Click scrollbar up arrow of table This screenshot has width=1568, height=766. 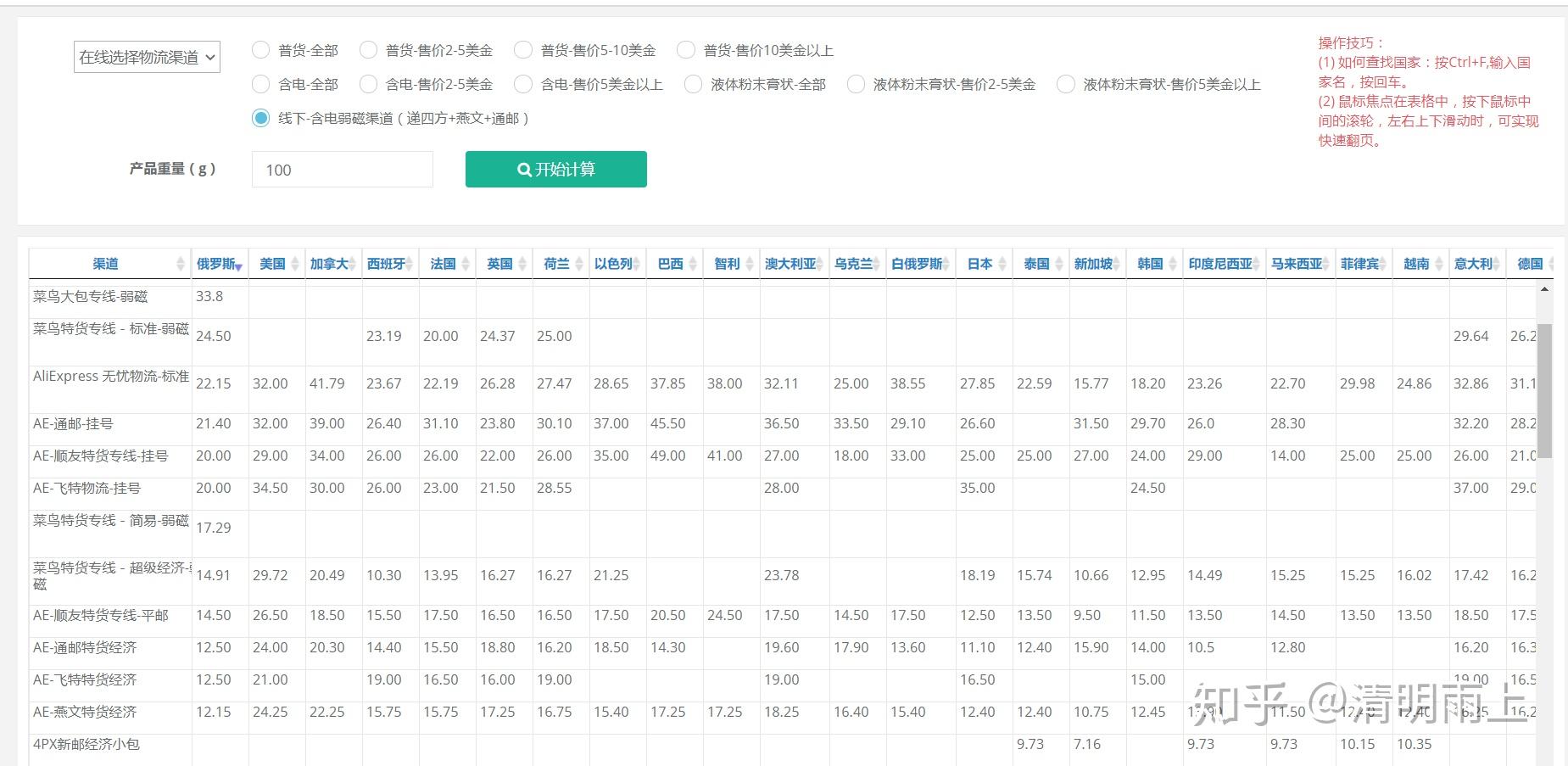pyautogui.click(x=1544, y=289)
